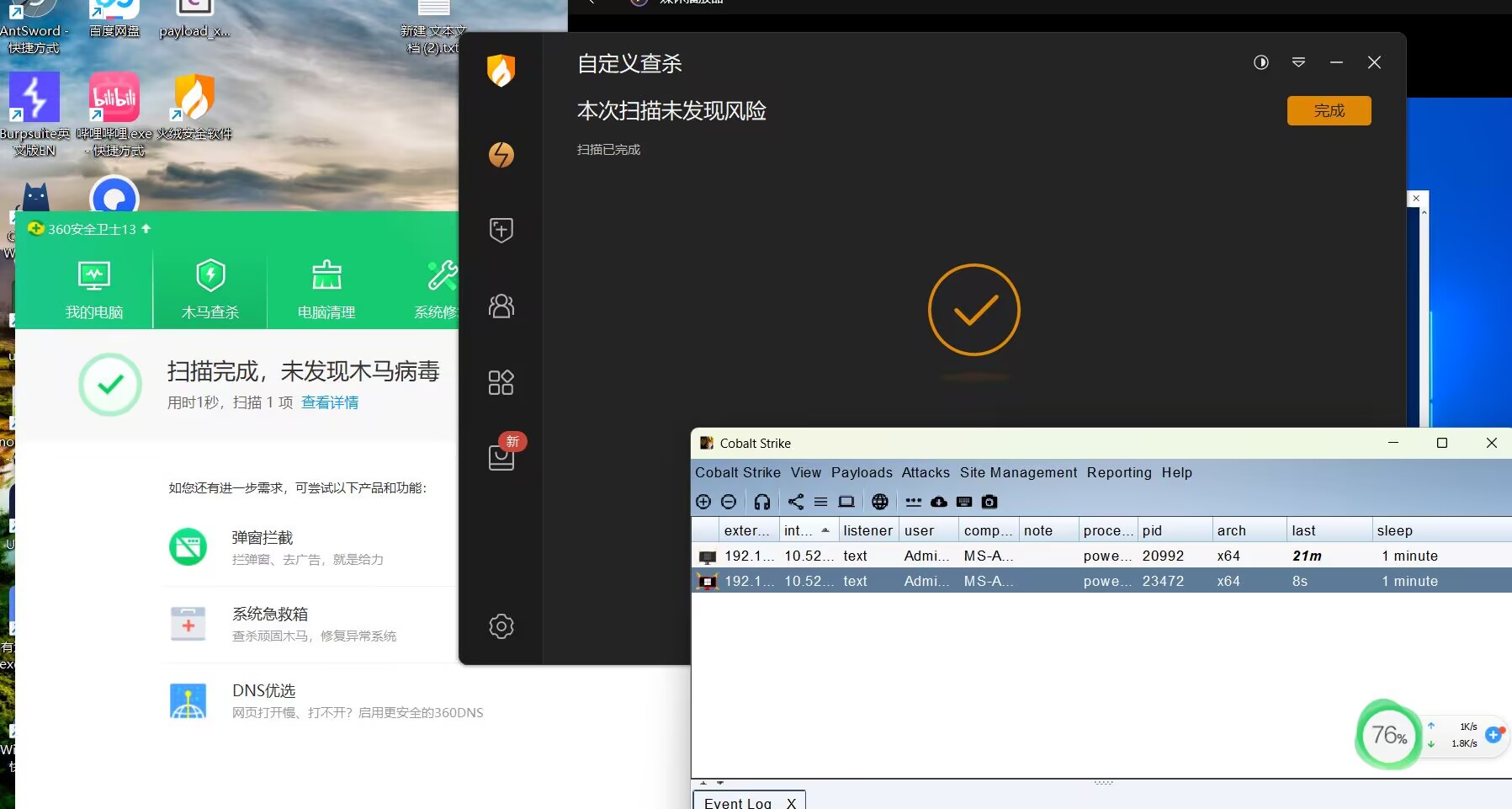Viewport: 1512px width, 809px height.
Task: Open Attacks menu
Action: point(926,472)
